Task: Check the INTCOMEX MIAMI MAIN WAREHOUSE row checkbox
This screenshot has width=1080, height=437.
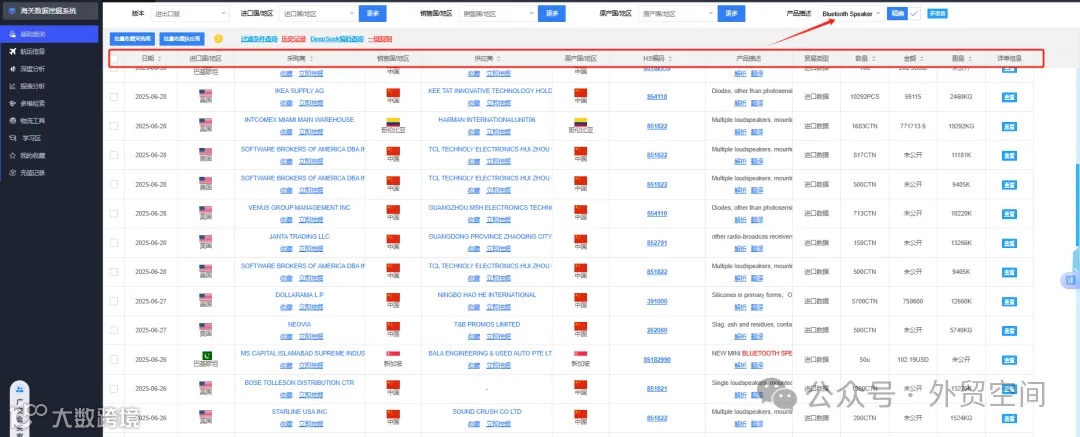Action: tap(114, 126)
